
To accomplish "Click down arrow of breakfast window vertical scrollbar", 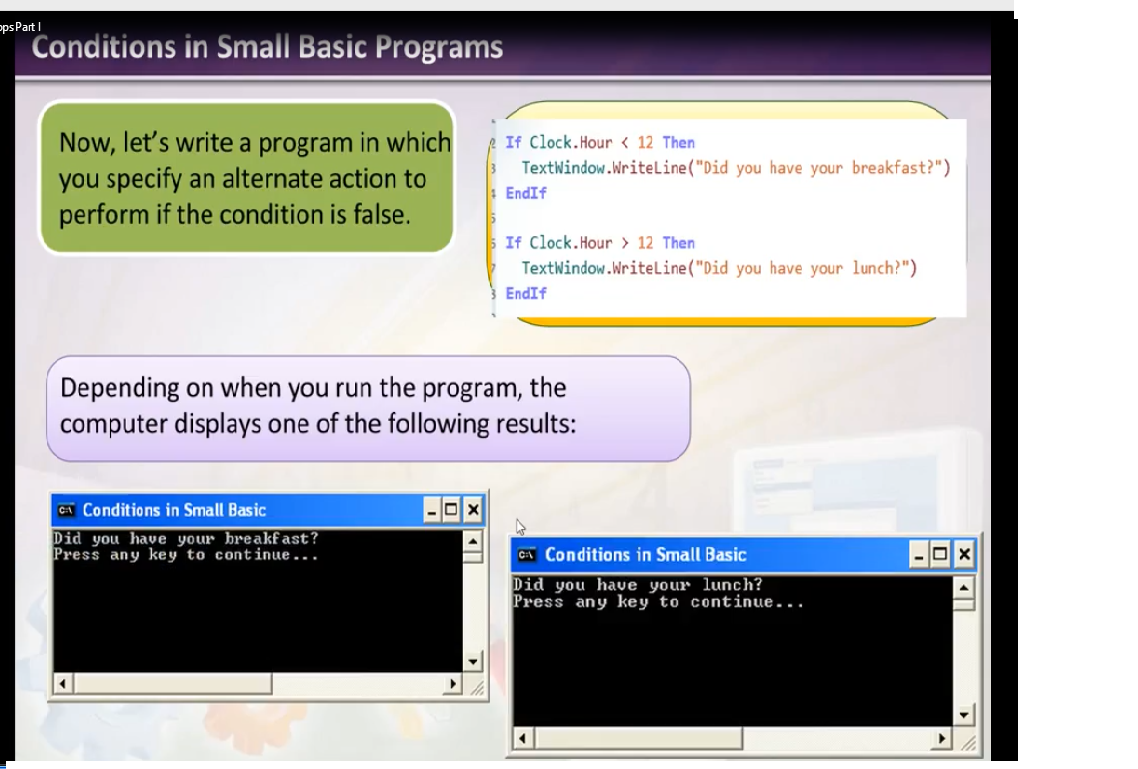I will click(x=472, y=662).
